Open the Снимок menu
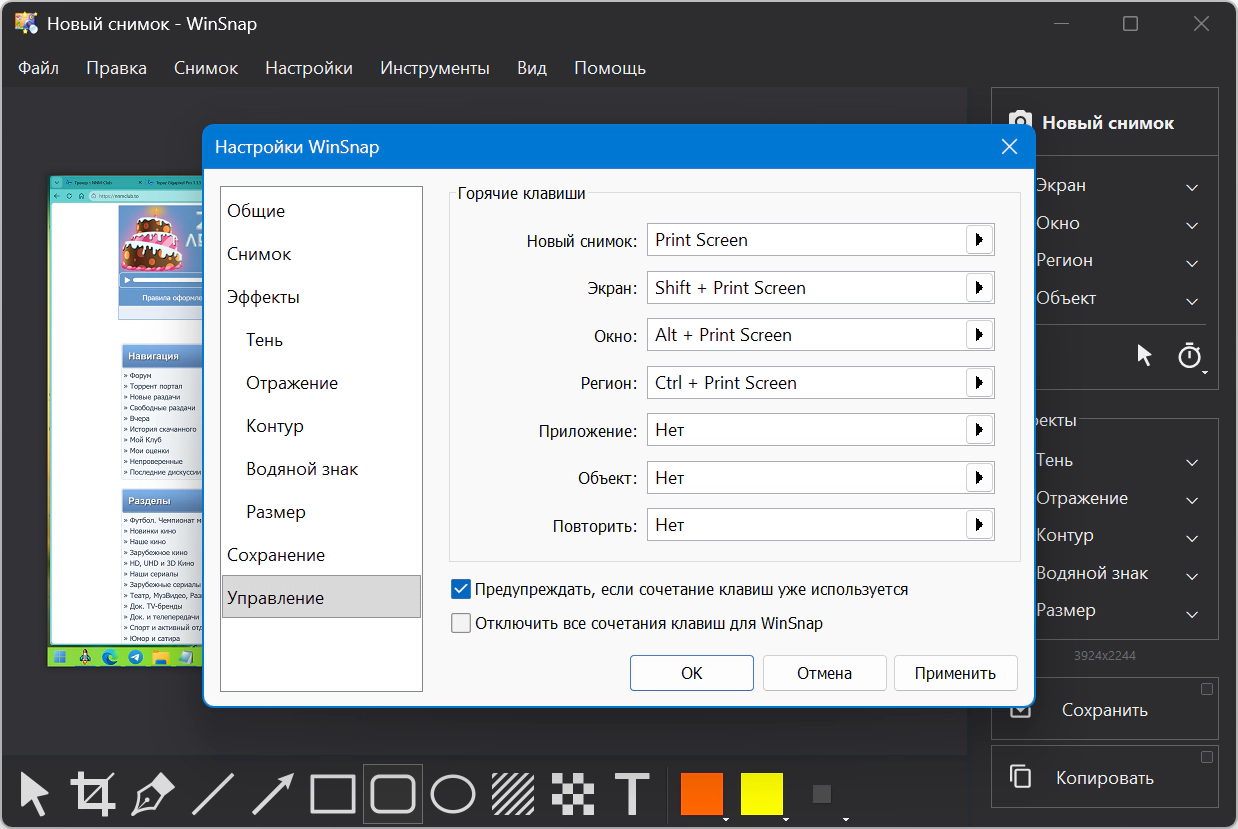The image size is (1238, 829). (206, 68)
